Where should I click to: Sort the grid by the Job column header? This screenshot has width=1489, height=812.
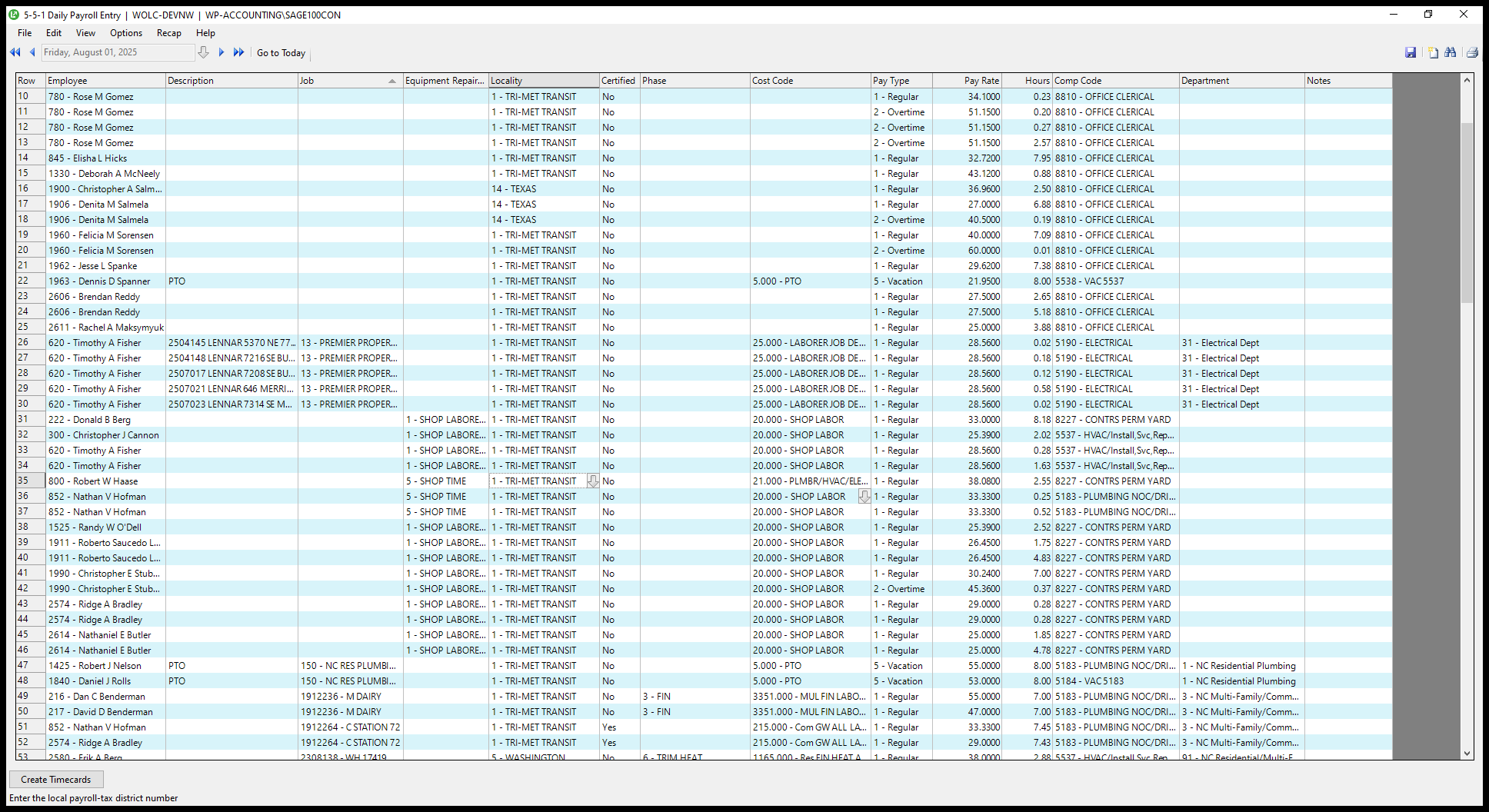click(350, 81)
